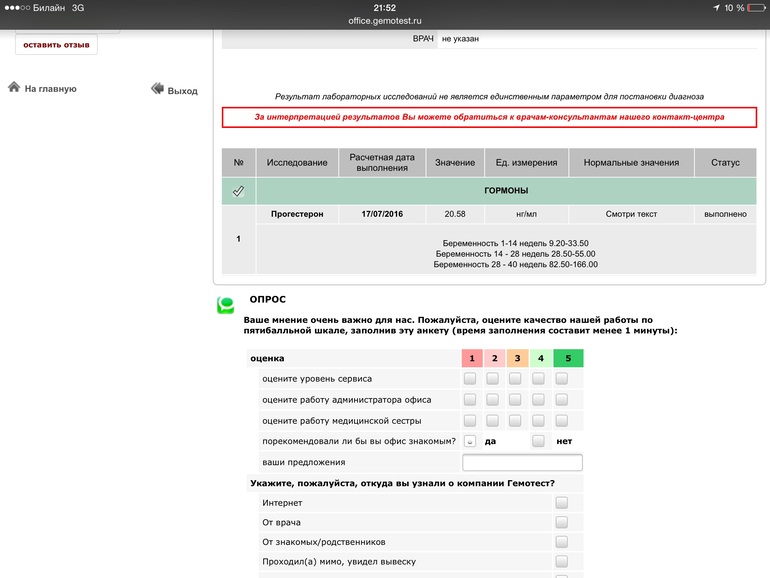Click the red score 1 header cell
Image resolution: width=770 pixels, height=578 pixels.
(471, 358)
